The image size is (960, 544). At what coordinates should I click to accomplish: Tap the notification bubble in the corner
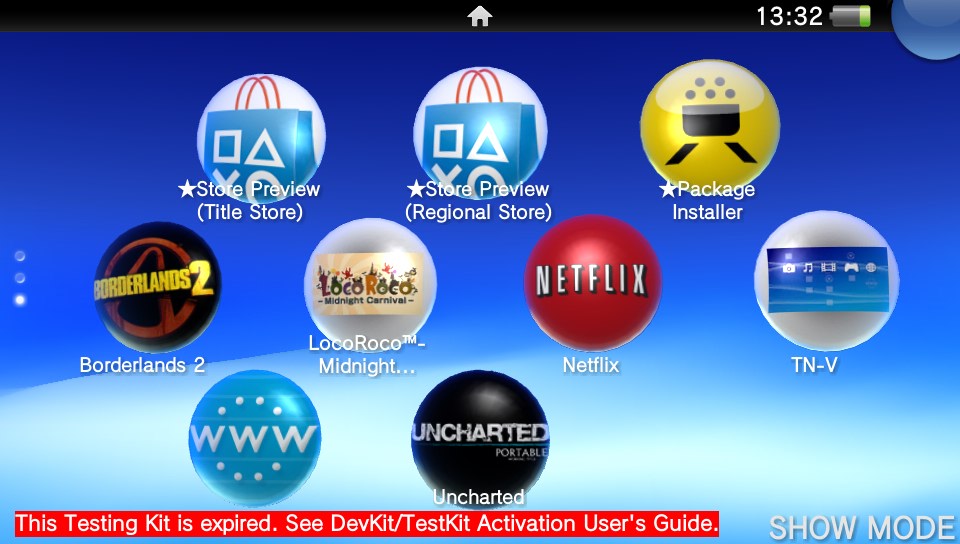929,28
